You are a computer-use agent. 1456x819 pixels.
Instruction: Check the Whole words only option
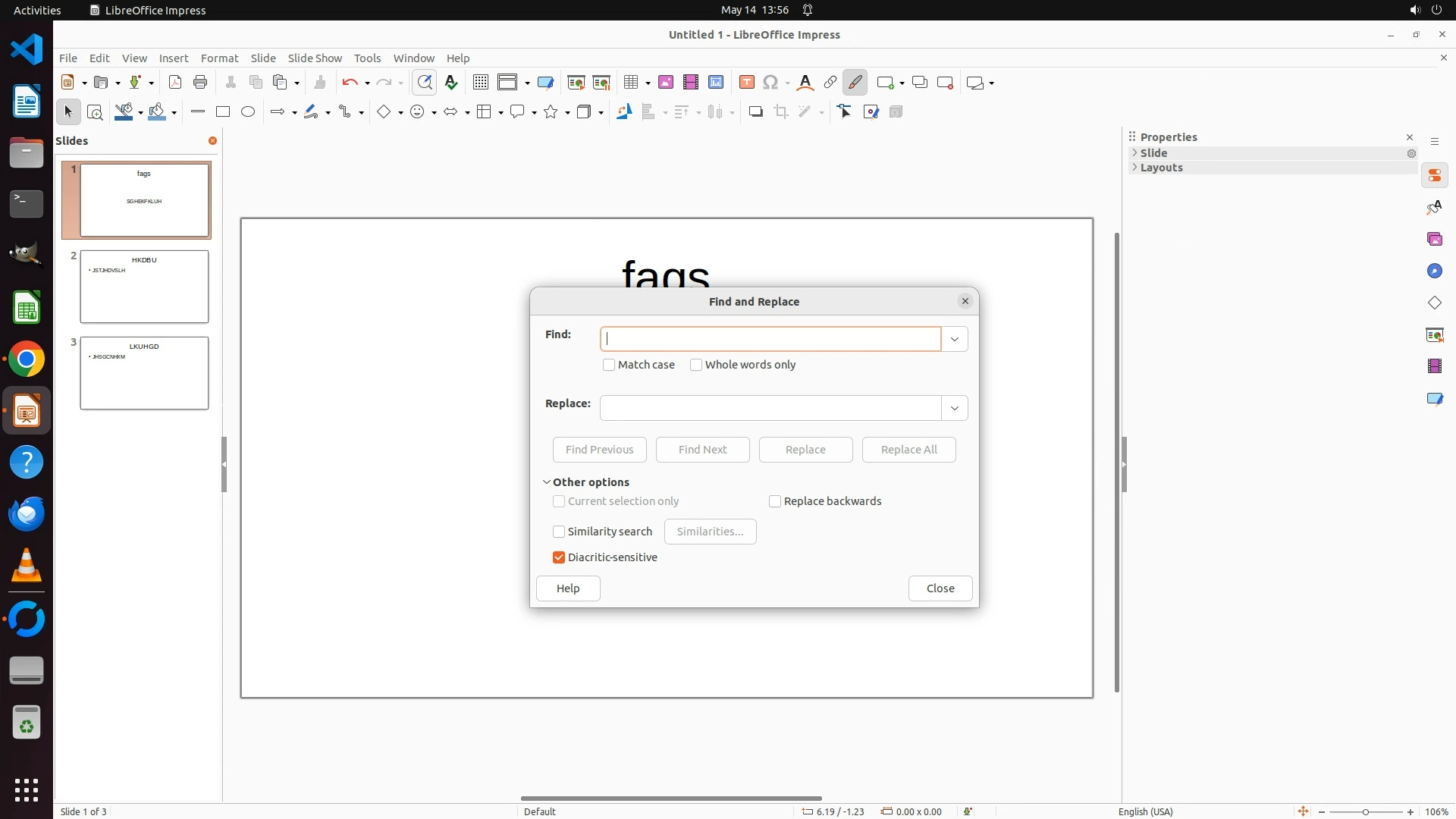click(696, 365)
